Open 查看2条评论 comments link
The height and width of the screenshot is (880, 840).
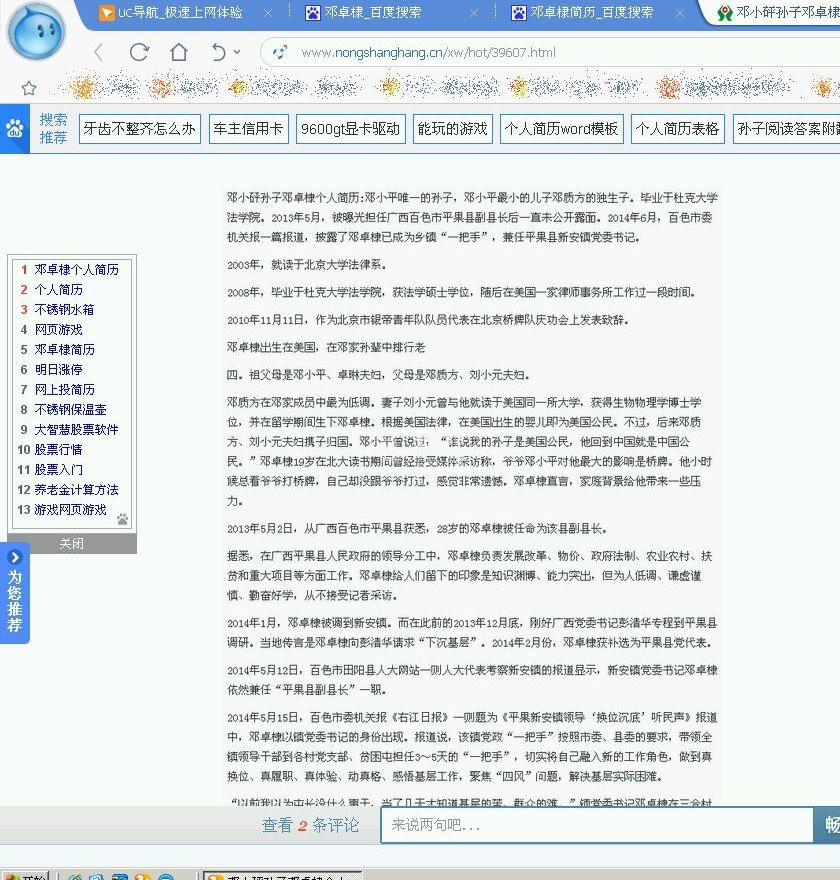tap(310, 825)
